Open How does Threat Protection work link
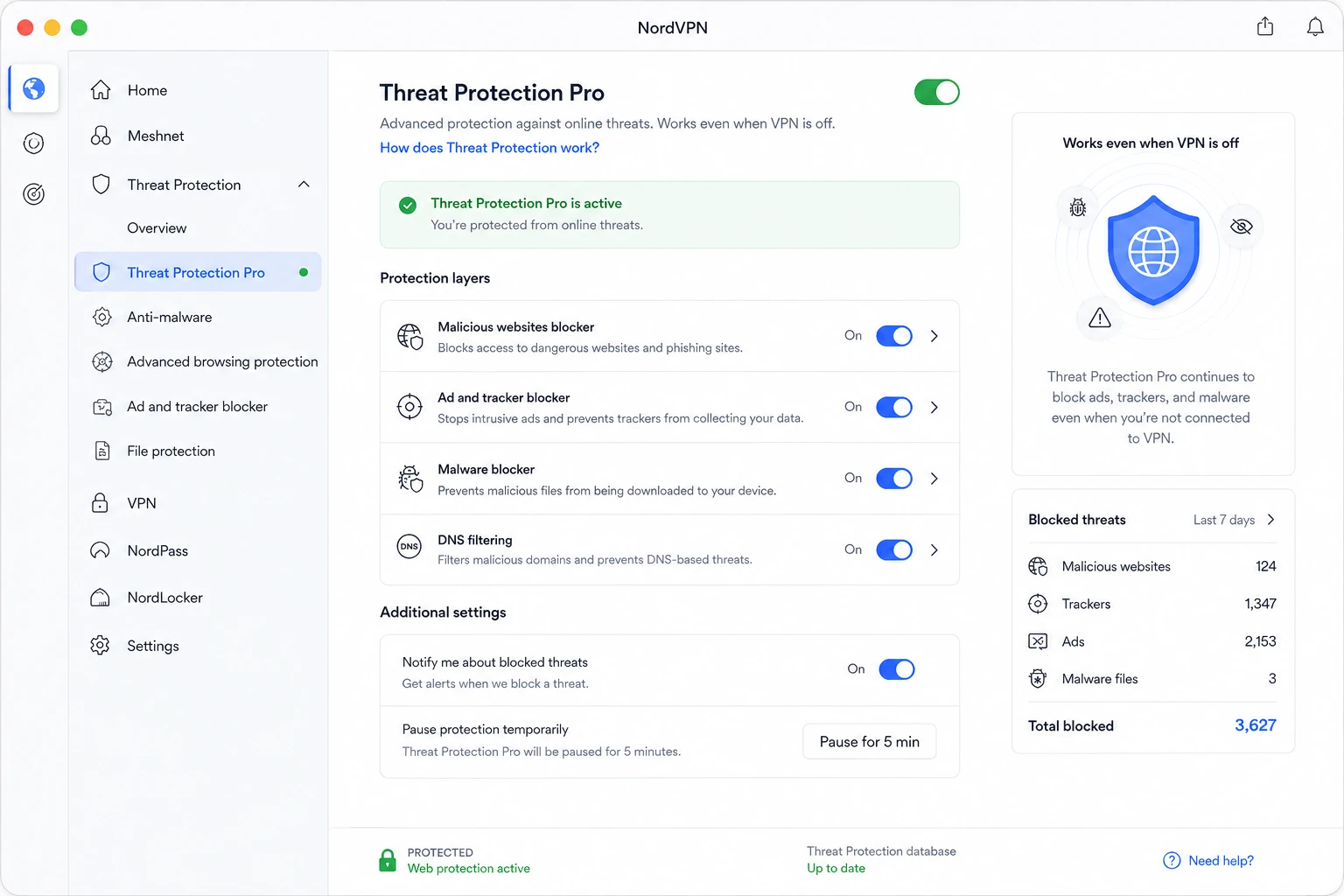 (x=489, y=148)
